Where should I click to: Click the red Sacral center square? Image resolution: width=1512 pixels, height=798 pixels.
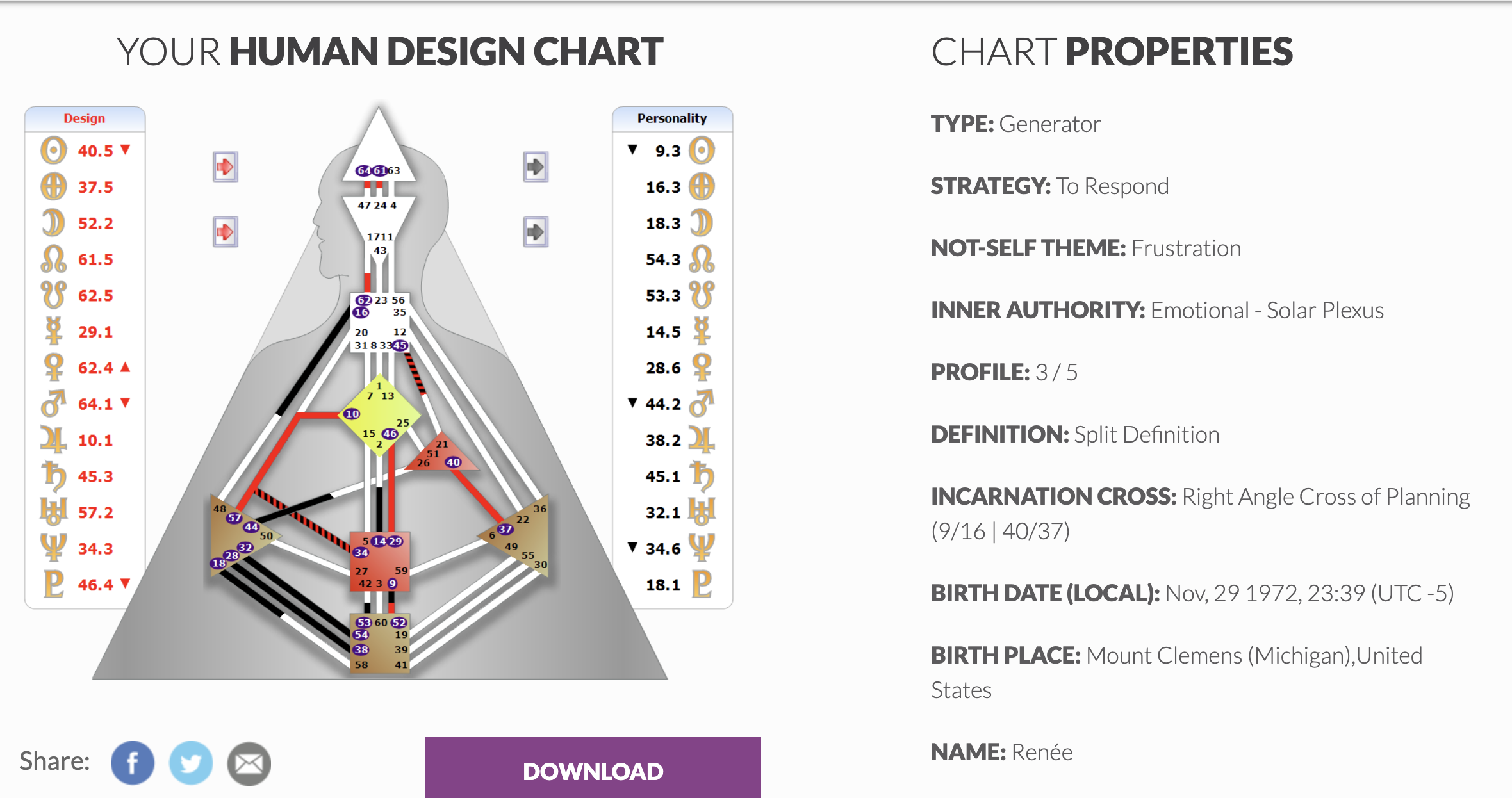(x=379, y=562)
